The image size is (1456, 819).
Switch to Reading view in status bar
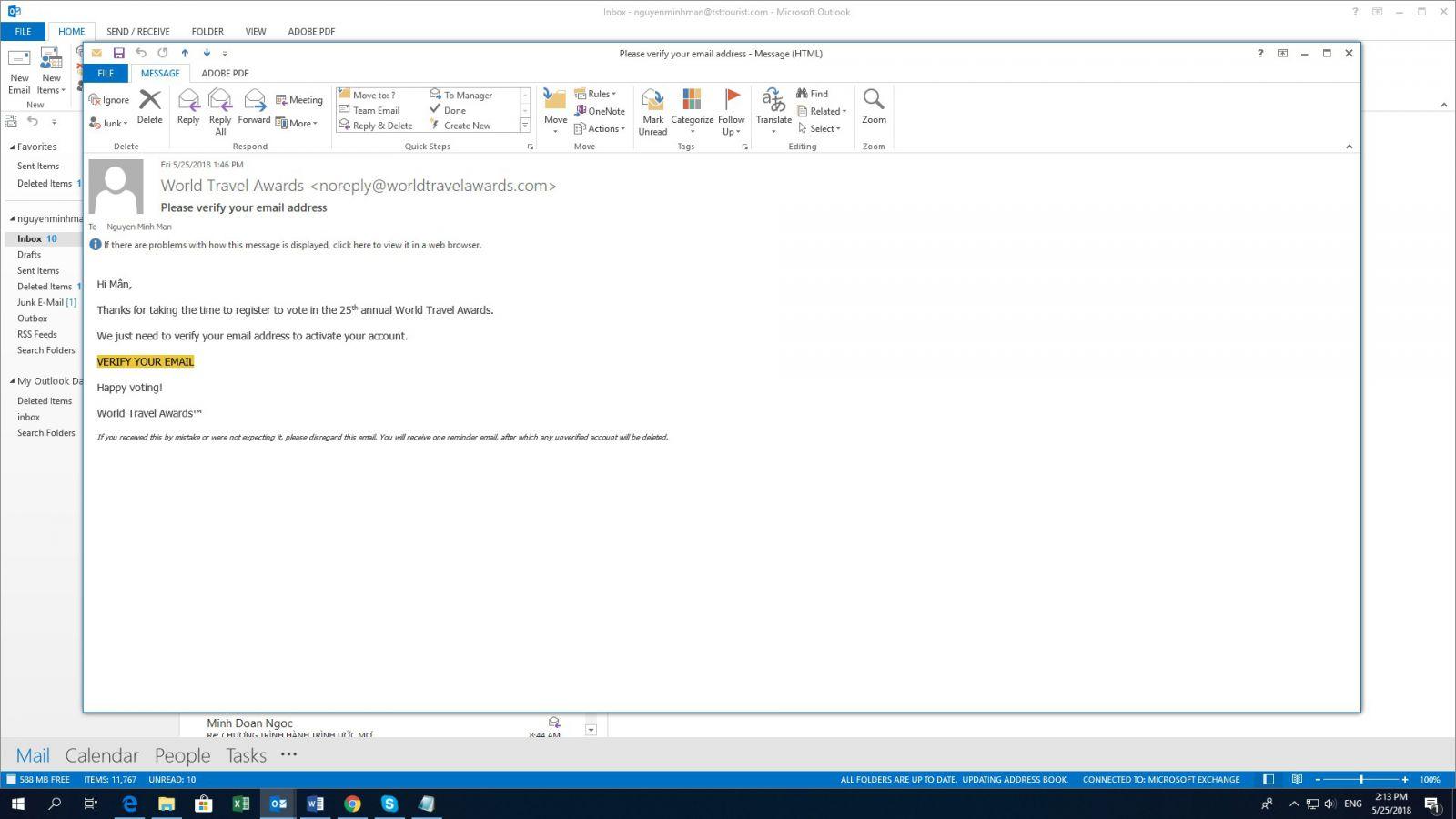[1297, 780]
